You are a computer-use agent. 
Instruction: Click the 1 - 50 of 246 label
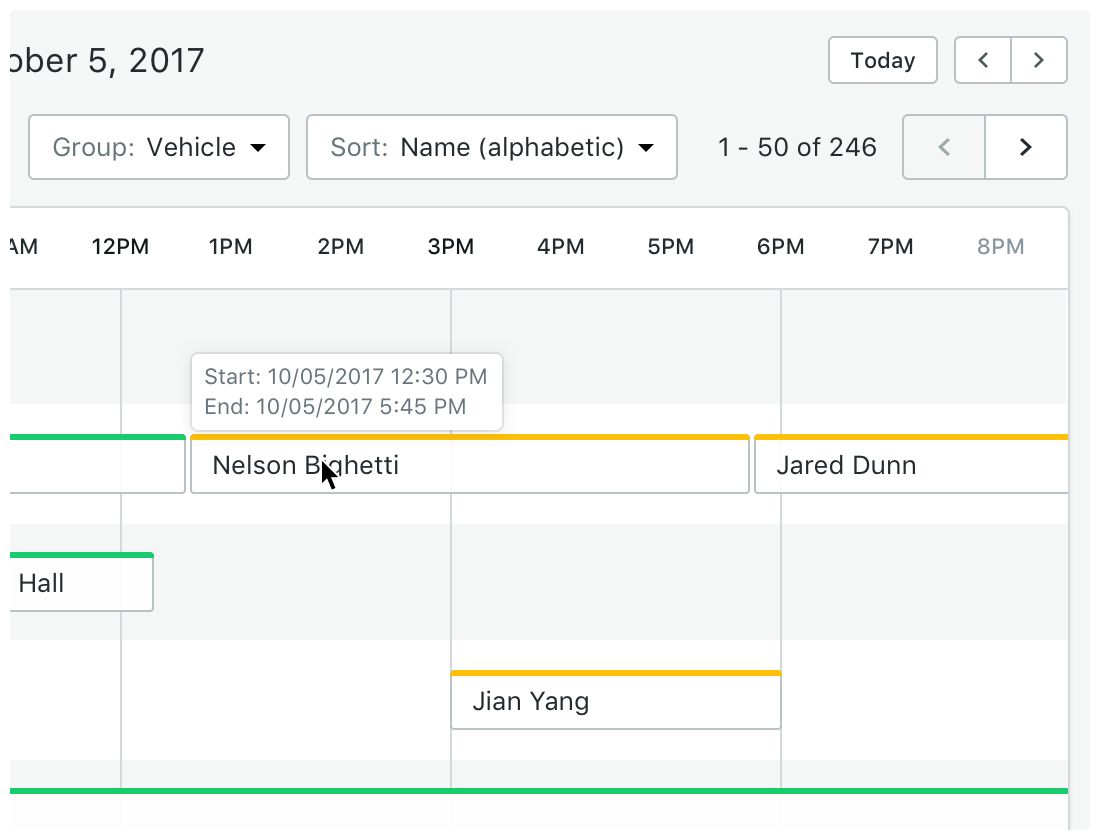(797, 147)
